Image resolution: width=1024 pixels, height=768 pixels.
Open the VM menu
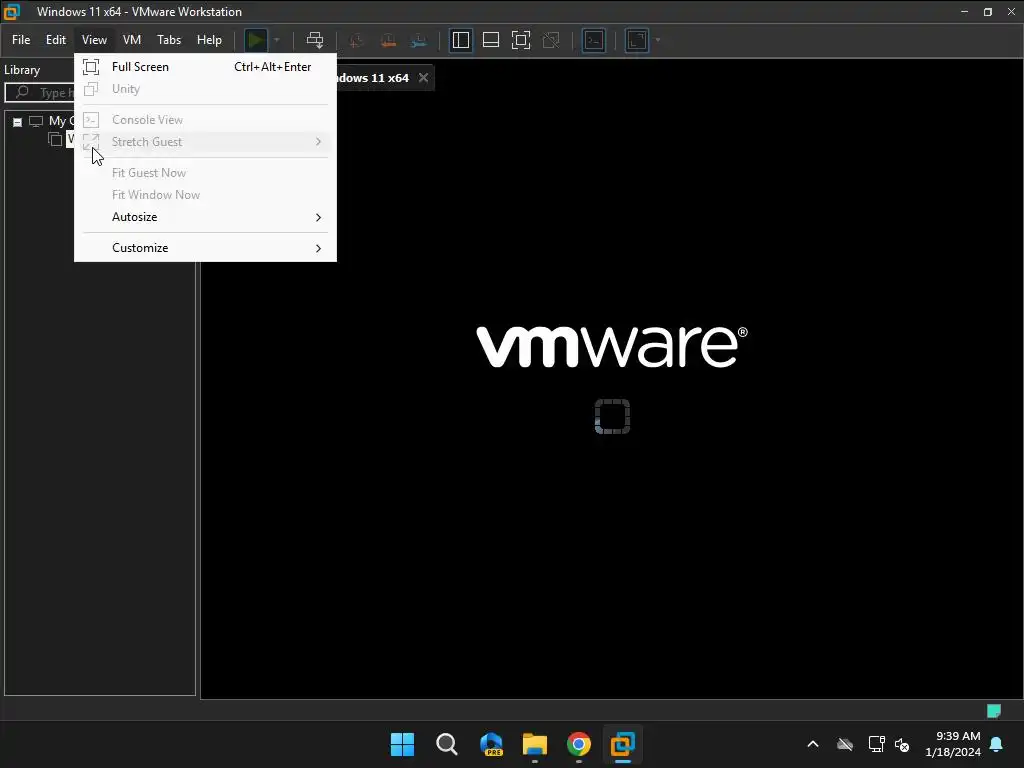point(132,40)
